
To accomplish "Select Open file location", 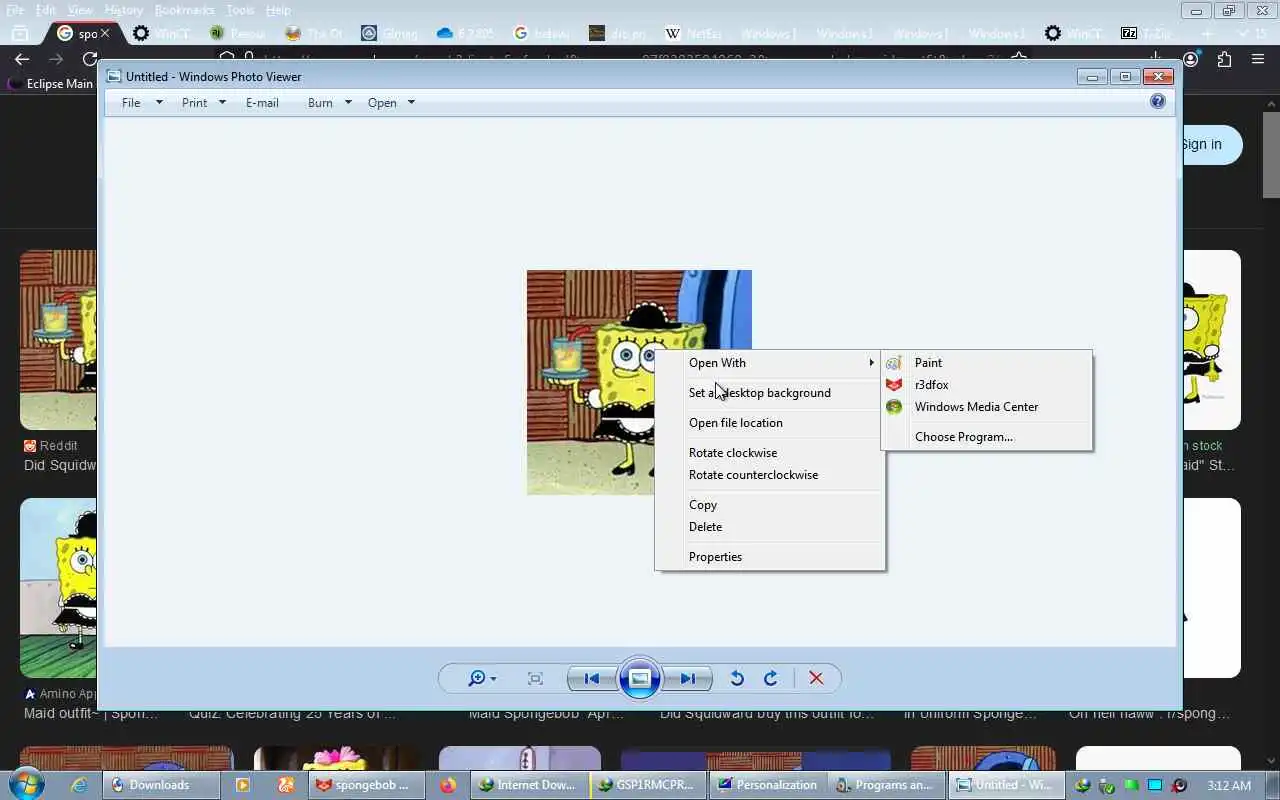I will [770, 423].
